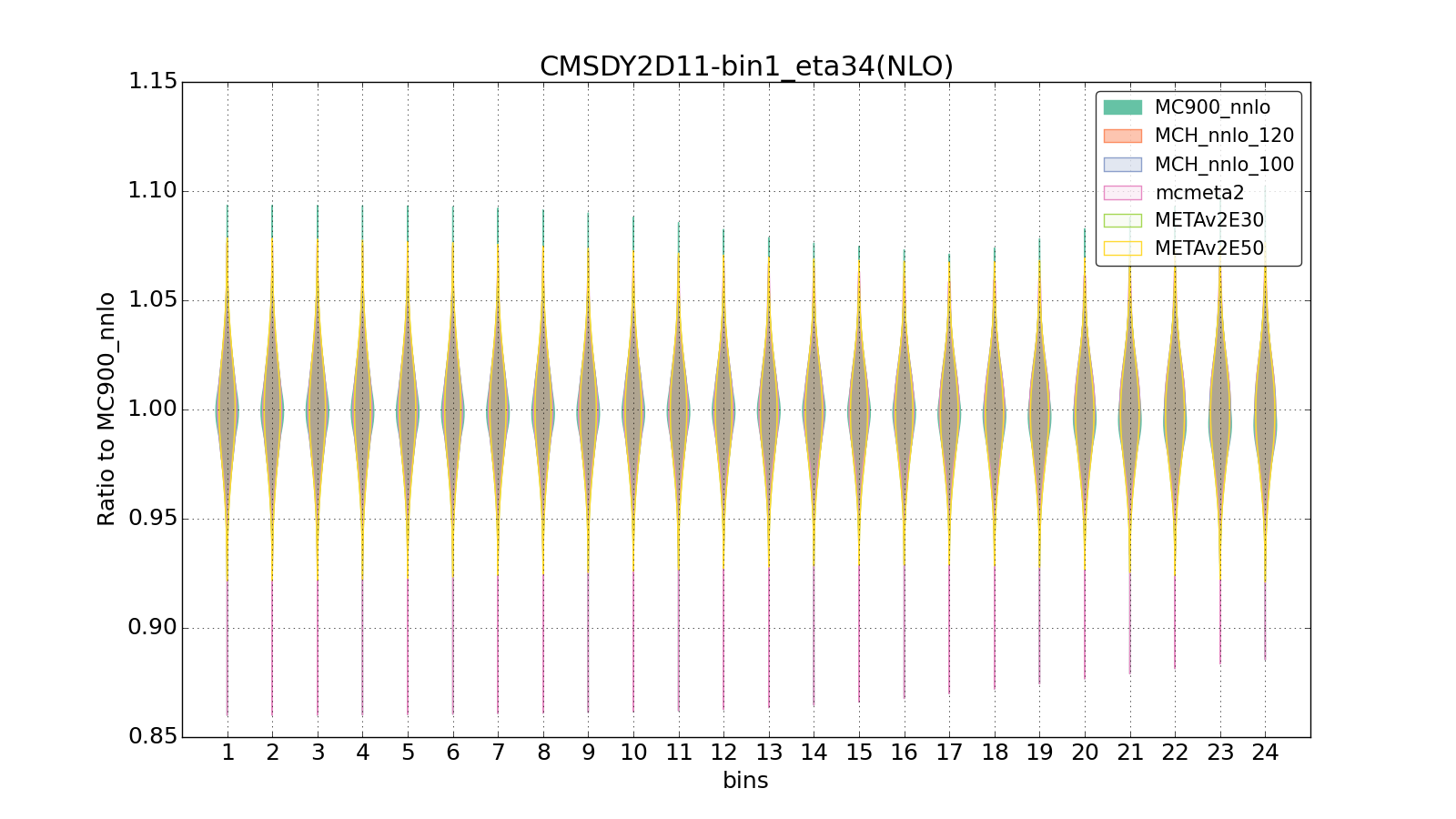Select the mcmeta2 legend label text

click(1198, 193)
